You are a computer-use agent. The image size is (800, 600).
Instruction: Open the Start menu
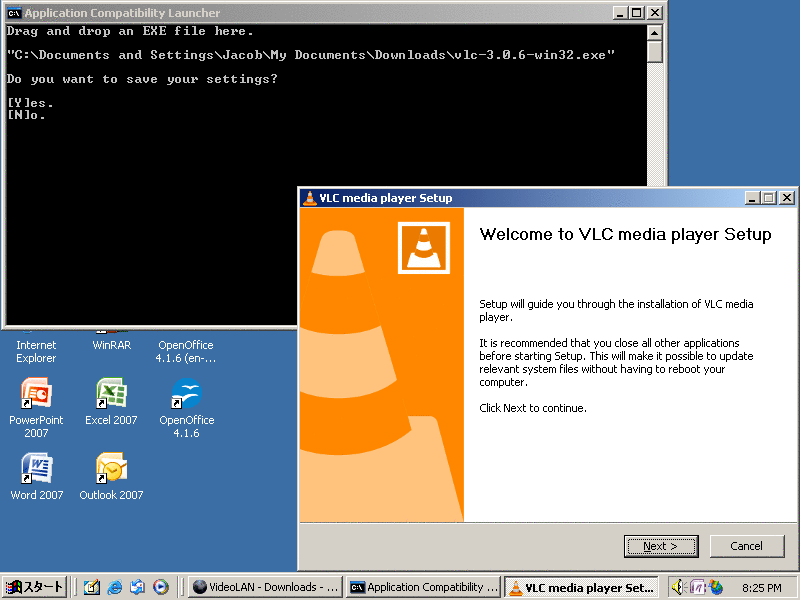[x=34, y=587]
